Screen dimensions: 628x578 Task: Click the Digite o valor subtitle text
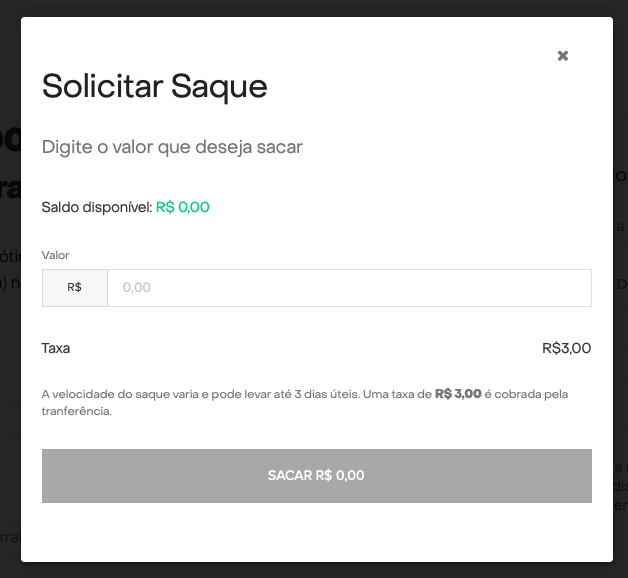pyautogui.click(x=172, y=147)
